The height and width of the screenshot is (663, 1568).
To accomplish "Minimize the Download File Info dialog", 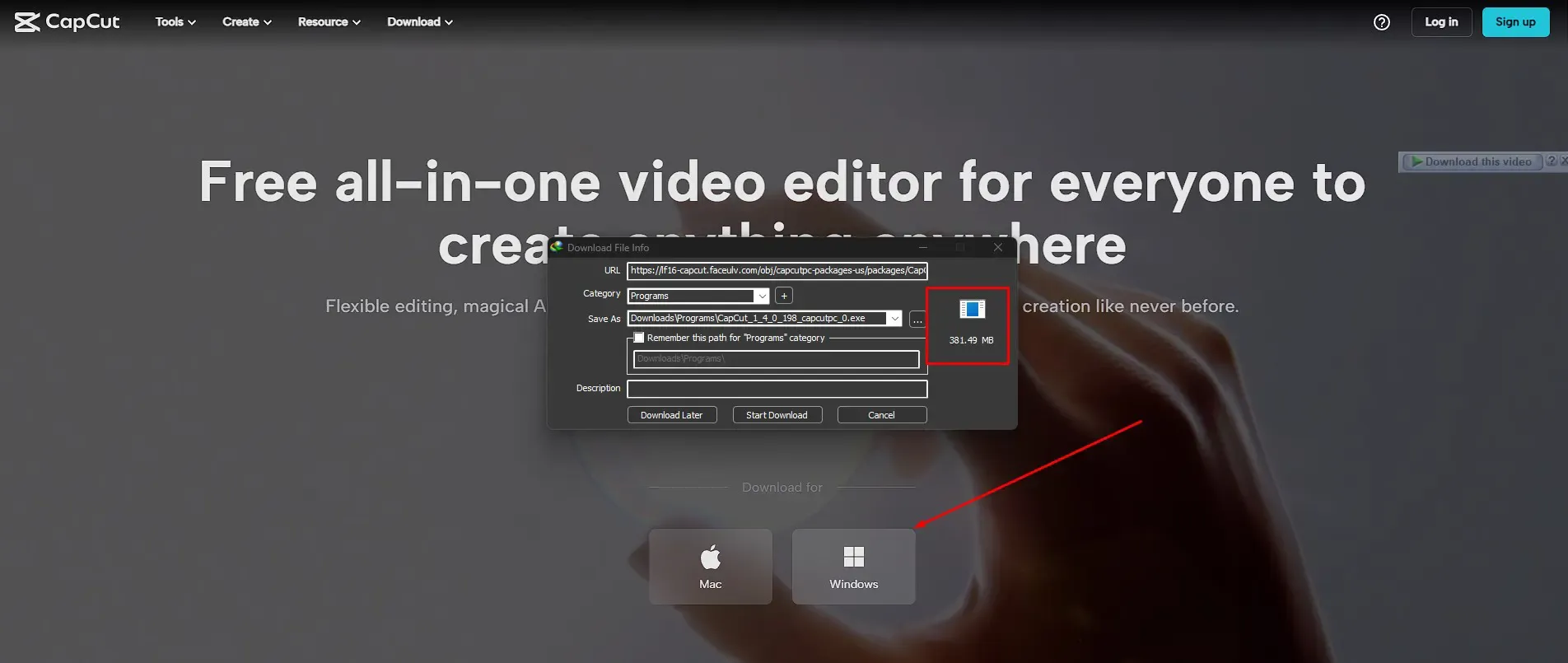I will coord(922,247).
